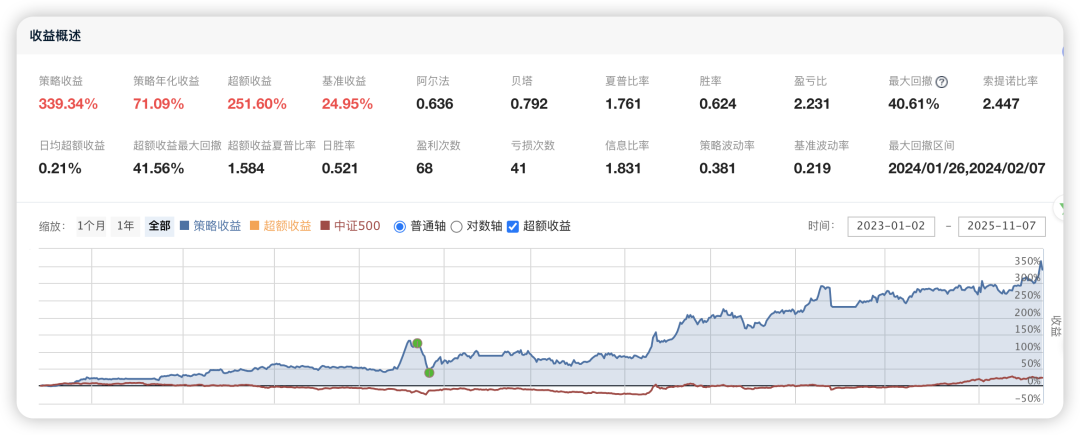Toggle the 策略收益 series legend label
Screen dimensions: 1080x435
[217, 226]
